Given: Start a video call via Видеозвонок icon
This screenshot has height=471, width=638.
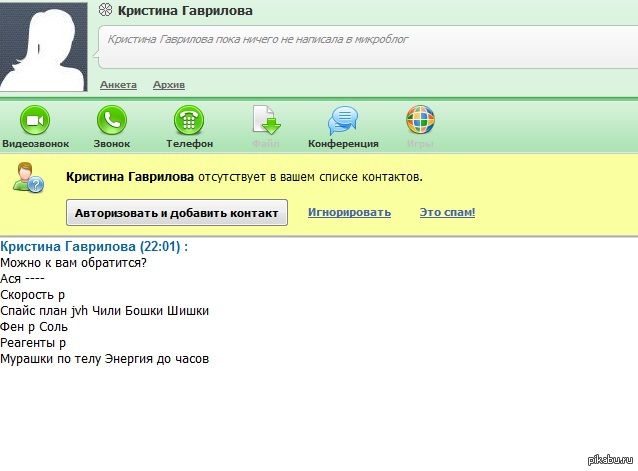Looking at the screenshot, I should (x=35, y=121).
